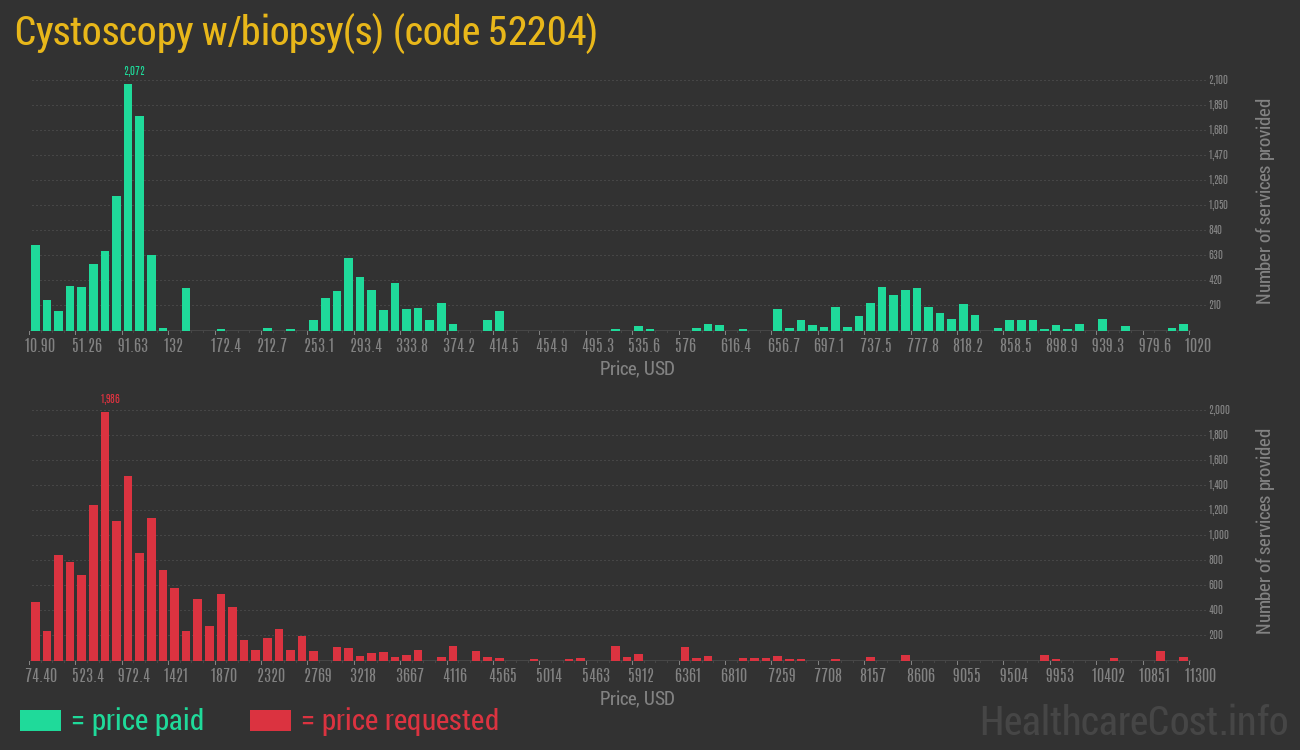Select the red price requested legend swatch
The height and width of the screenshot is (750, 1300).
click(x=270, y=720)
